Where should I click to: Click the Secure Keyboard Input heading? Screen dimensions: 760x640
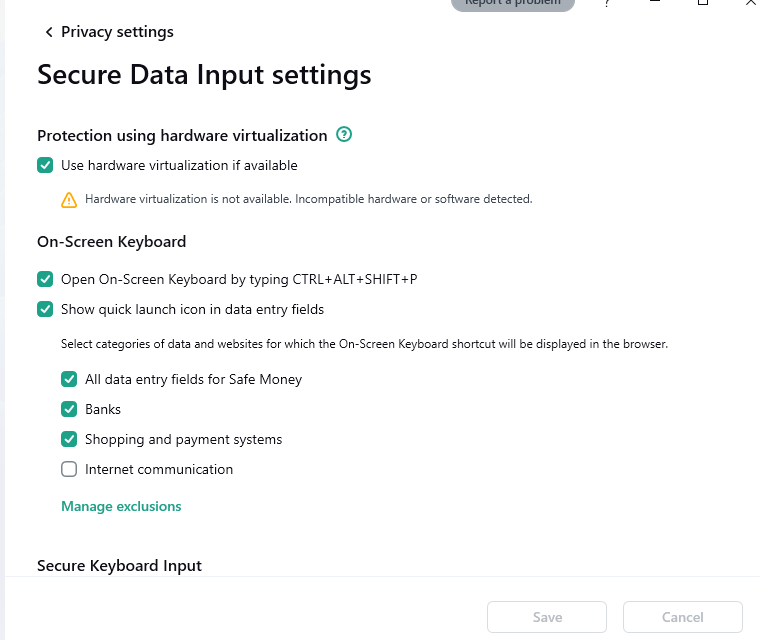pos(119,566)
